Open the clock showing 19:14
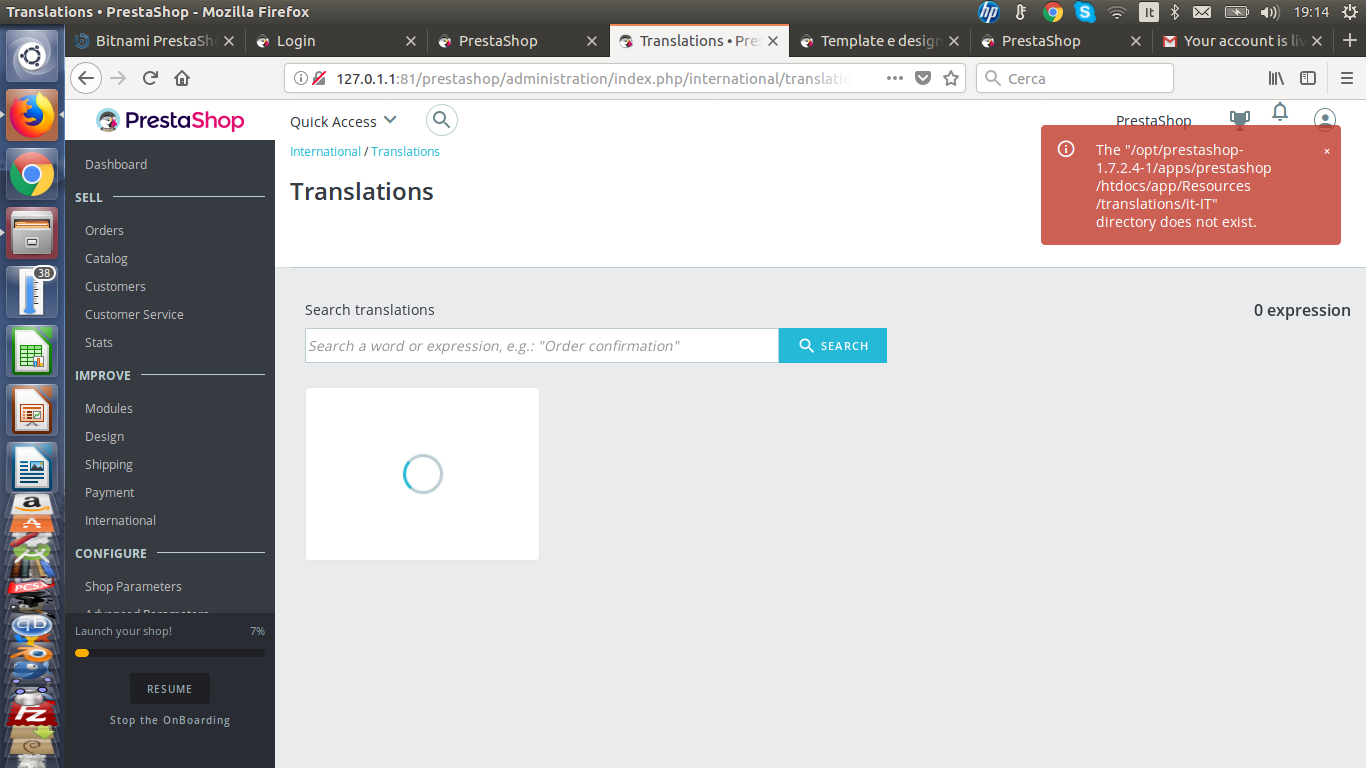The width and height of the screenshot is (1366, 768). coord(1311,12)
